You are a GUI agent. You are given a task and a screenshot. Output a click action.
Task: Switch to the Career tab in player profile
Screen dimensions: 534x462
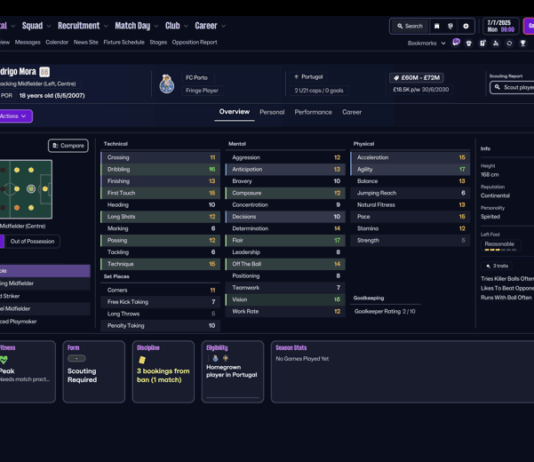coord(352,112)
